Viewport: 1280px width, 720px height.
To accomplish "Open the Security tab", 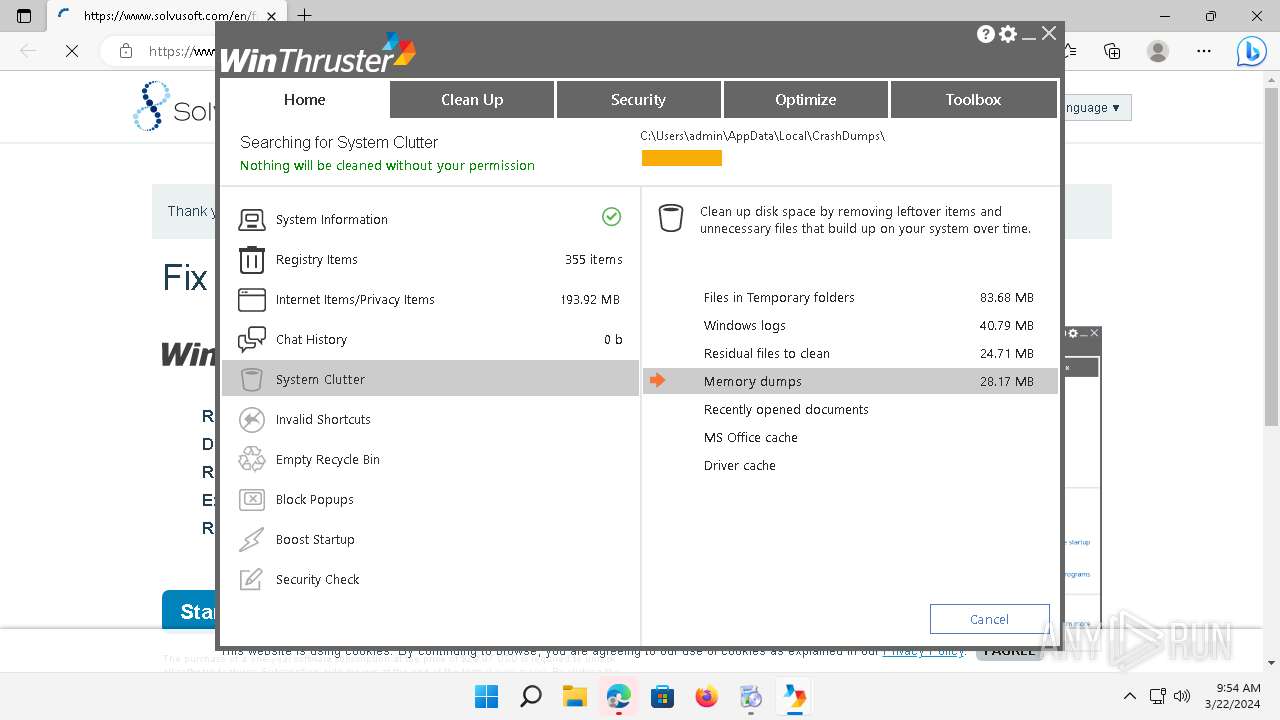I will click(x=638, y=99).
